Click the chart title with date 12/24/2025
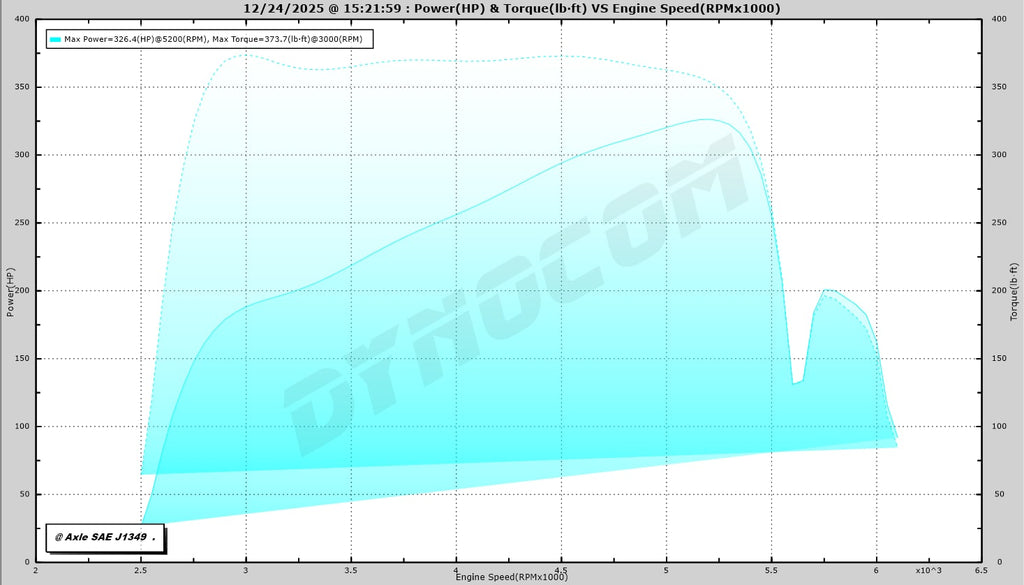Viewport: 1024px width, 585px height. coord(511,8)
